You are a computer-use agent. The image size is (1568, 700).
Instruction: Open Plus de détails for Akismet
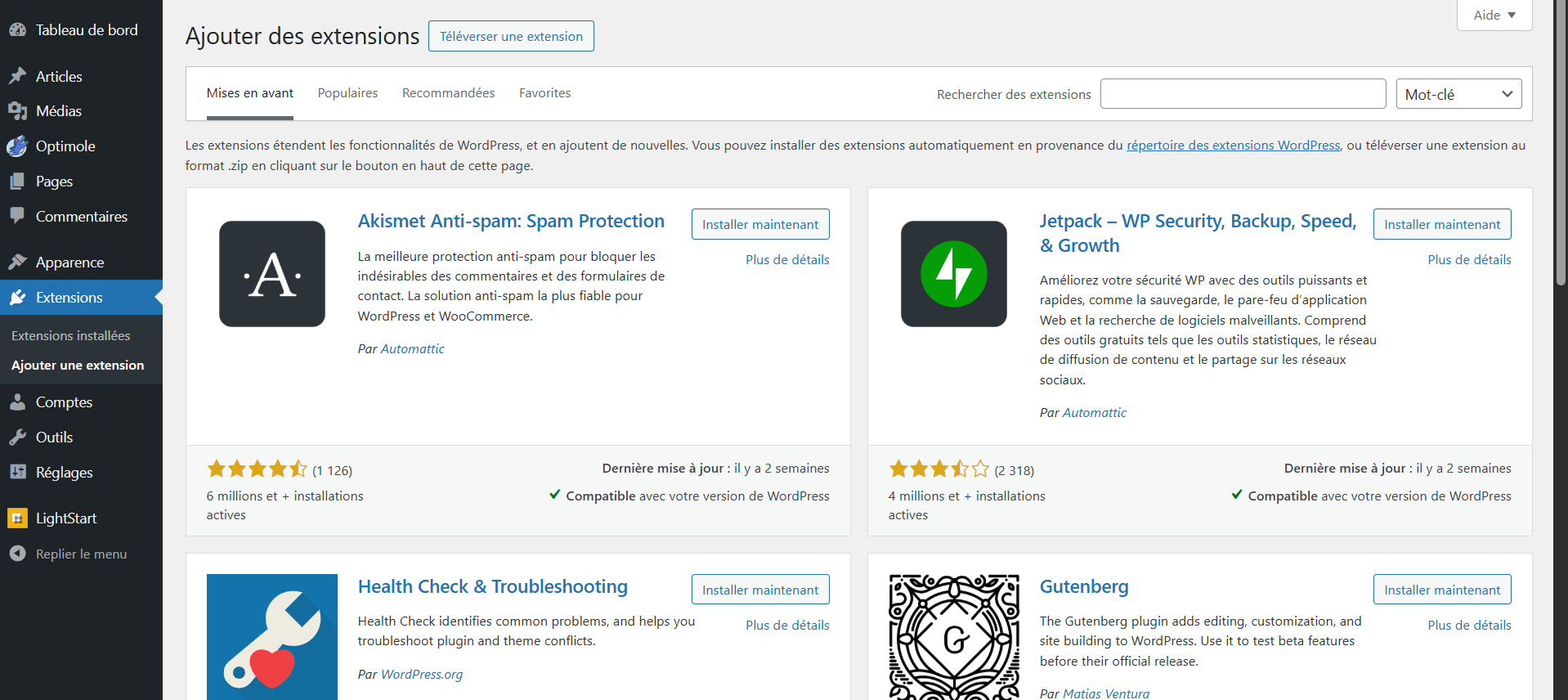point(787,259)
